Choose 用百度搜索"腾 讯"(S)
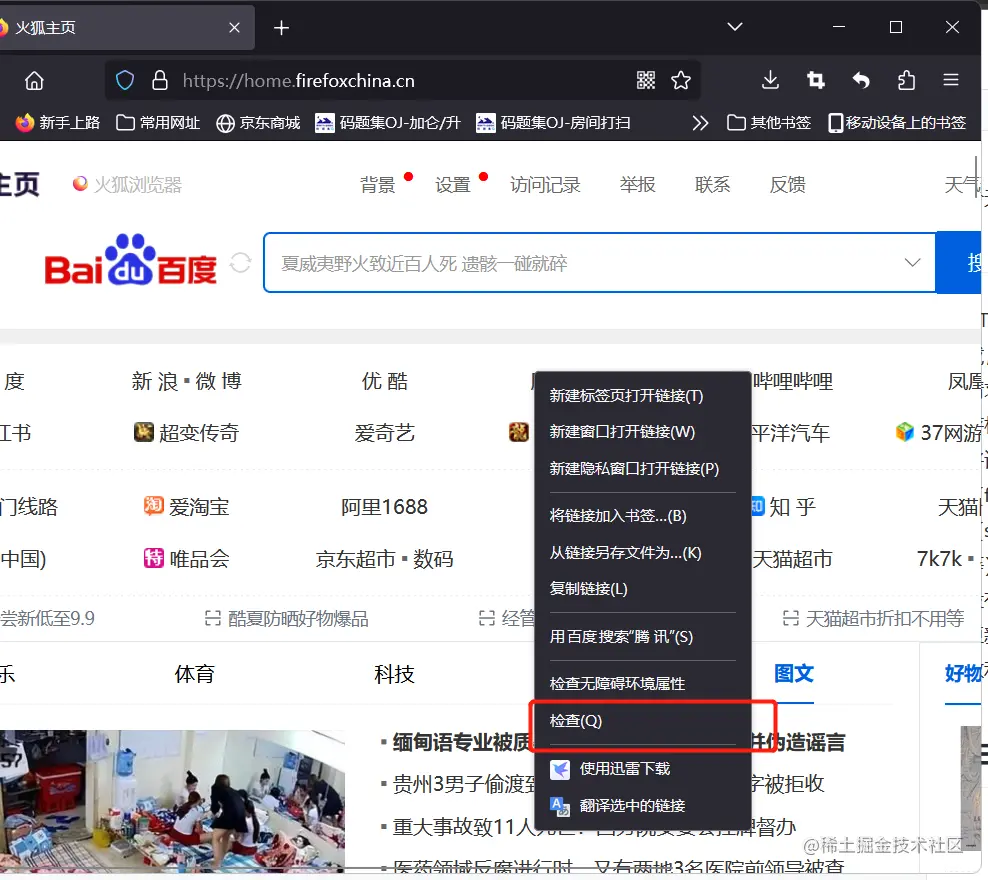The height and width of the screenshot is (880, 988). coord(643,636)
